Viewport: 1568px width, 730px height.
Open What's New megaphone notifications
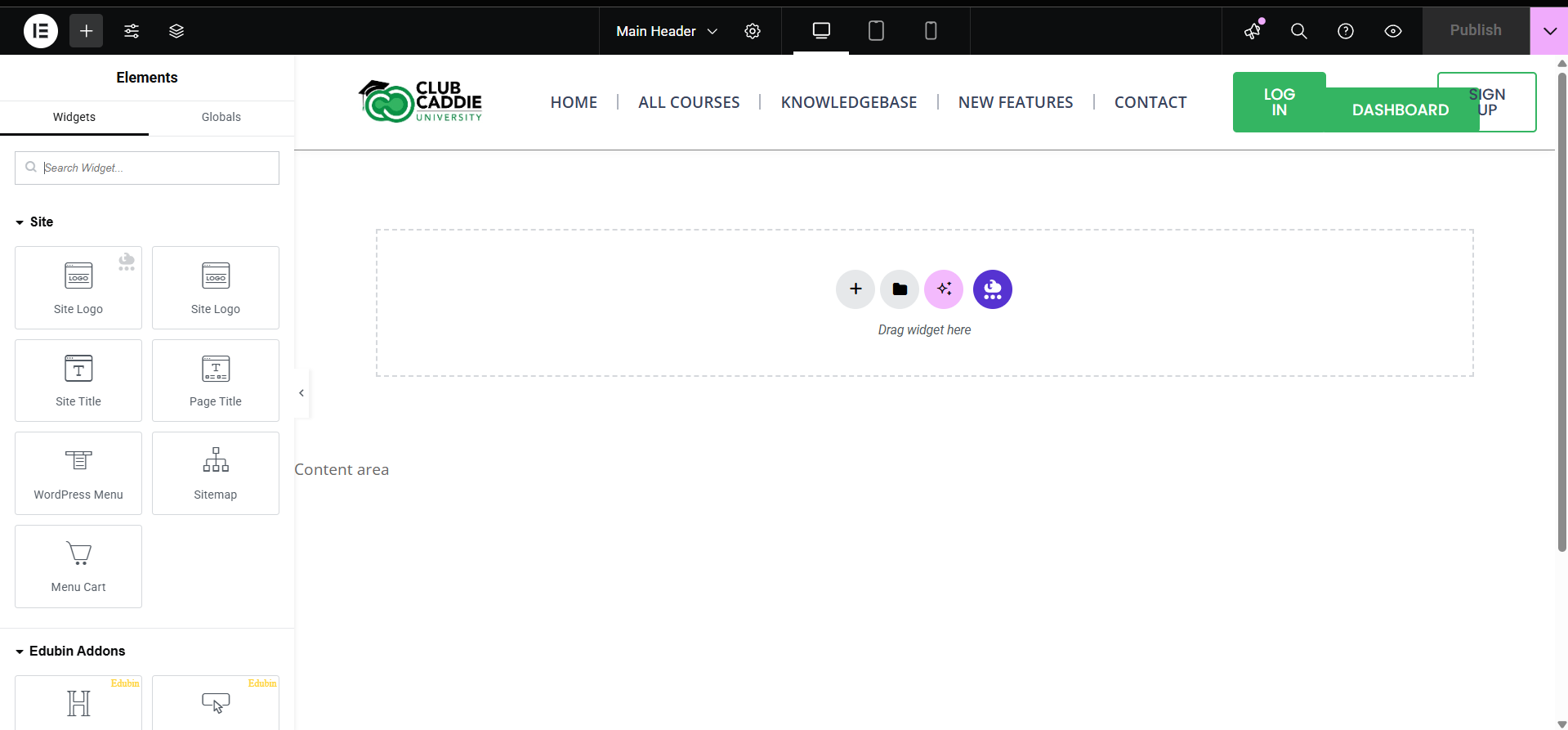click(x=1253, y=31)
